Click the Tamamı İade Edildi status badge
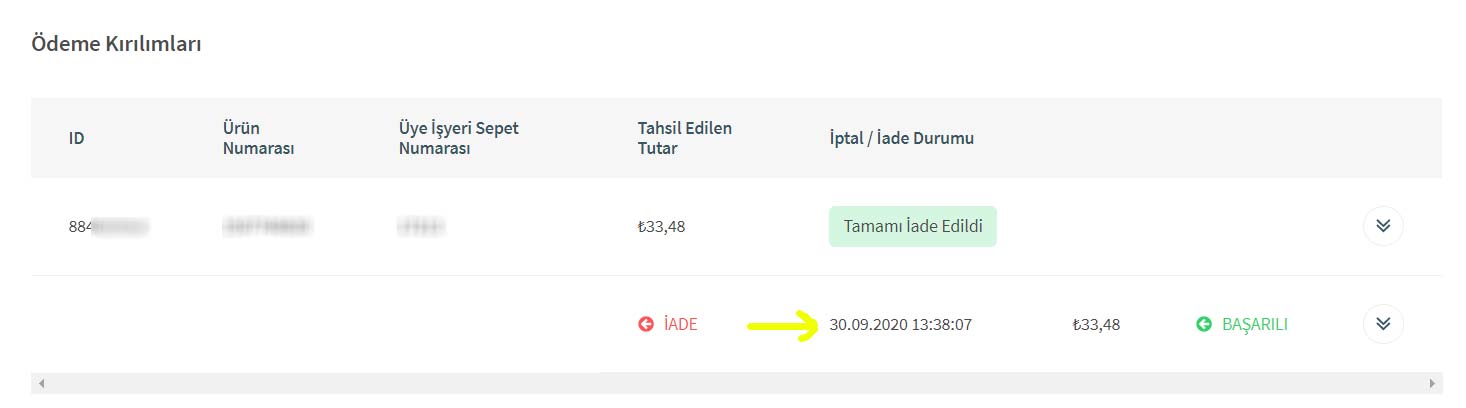 [912, 226]
